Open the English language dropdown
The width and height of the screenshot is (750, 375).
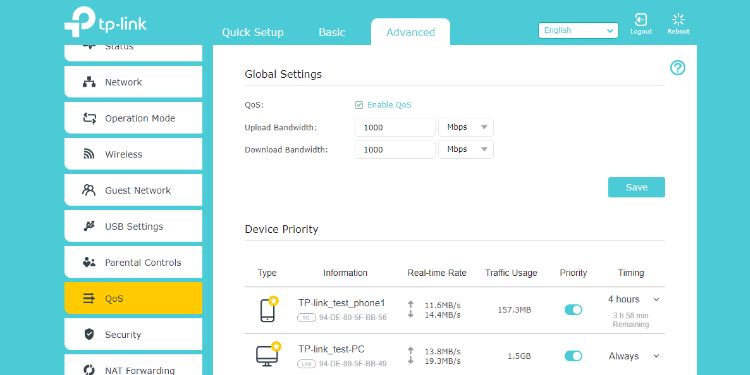[578, 30]
